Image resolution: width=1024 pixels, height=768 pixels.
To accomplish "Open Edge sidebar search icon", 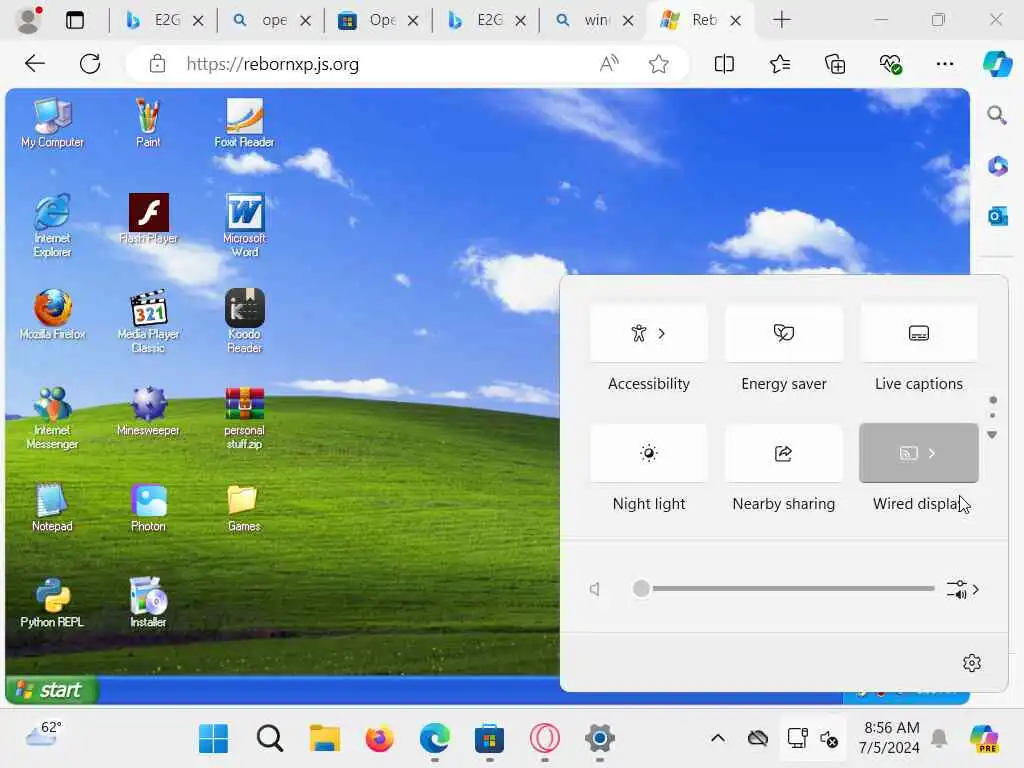I will coord(997,115).
